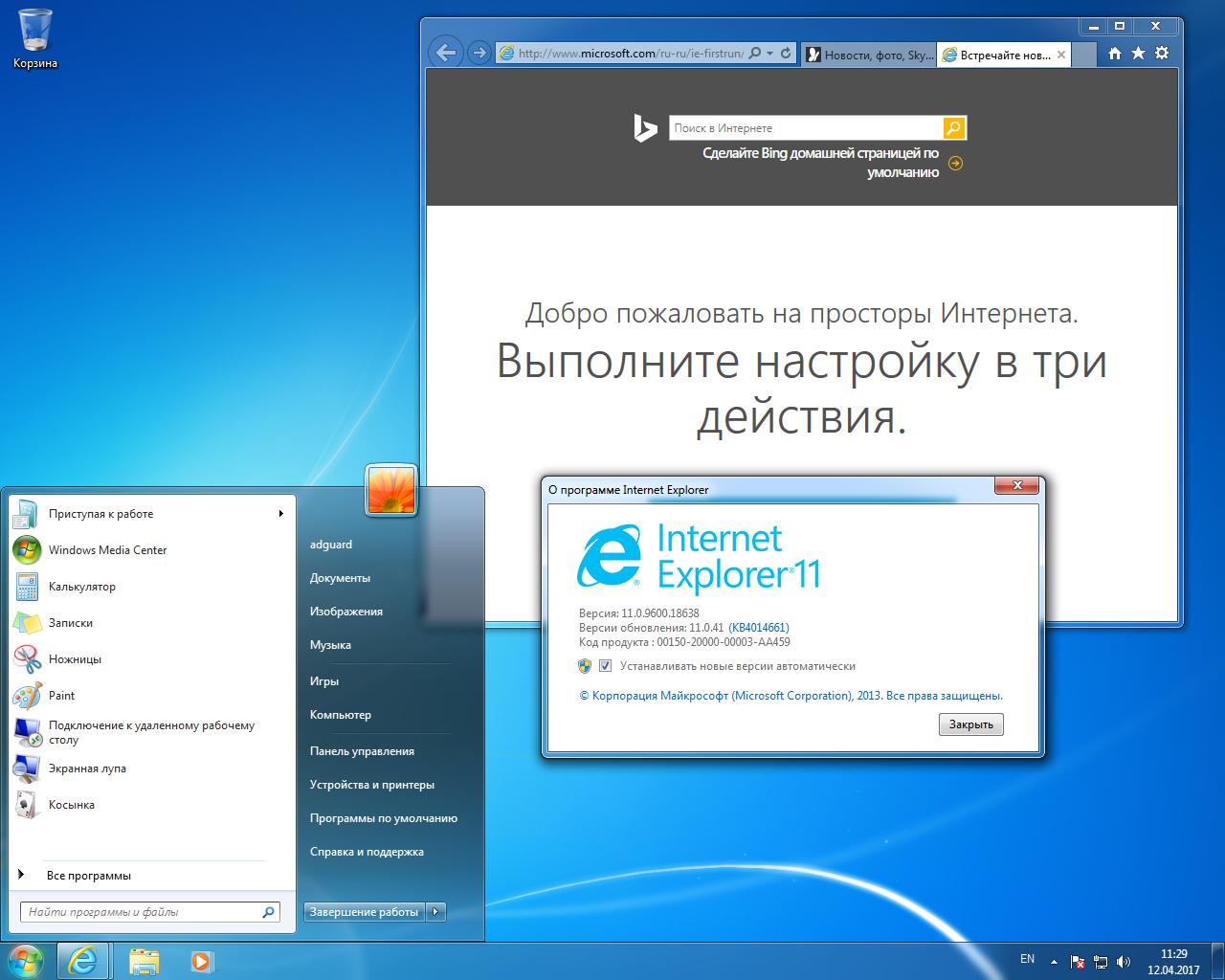Viewport: 1225px width, 980px height.
Task: Open the address bar autocomplete dropdown arrow
Action: click(770, 54)
